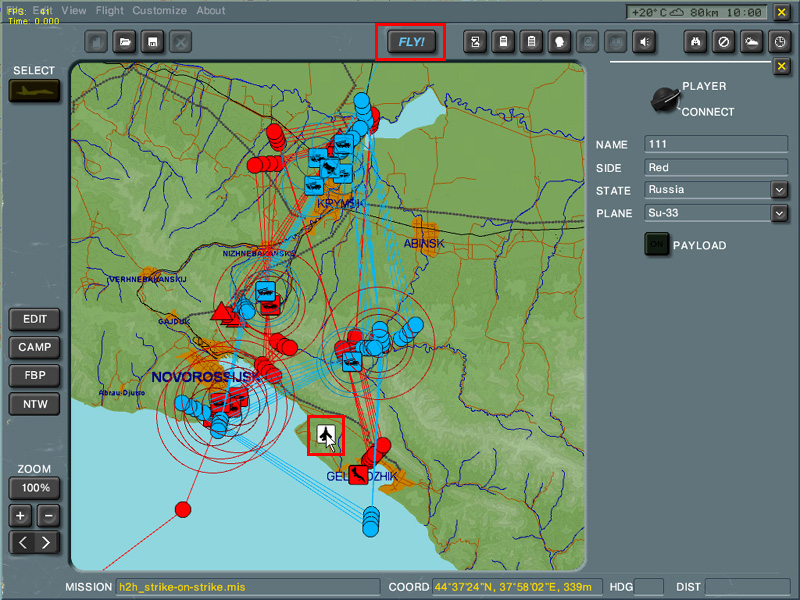Image resolution: width=800 pixels, height=600 pixels.
Task: Click the right arrow below zoom controls
Action: coord(46,542)
